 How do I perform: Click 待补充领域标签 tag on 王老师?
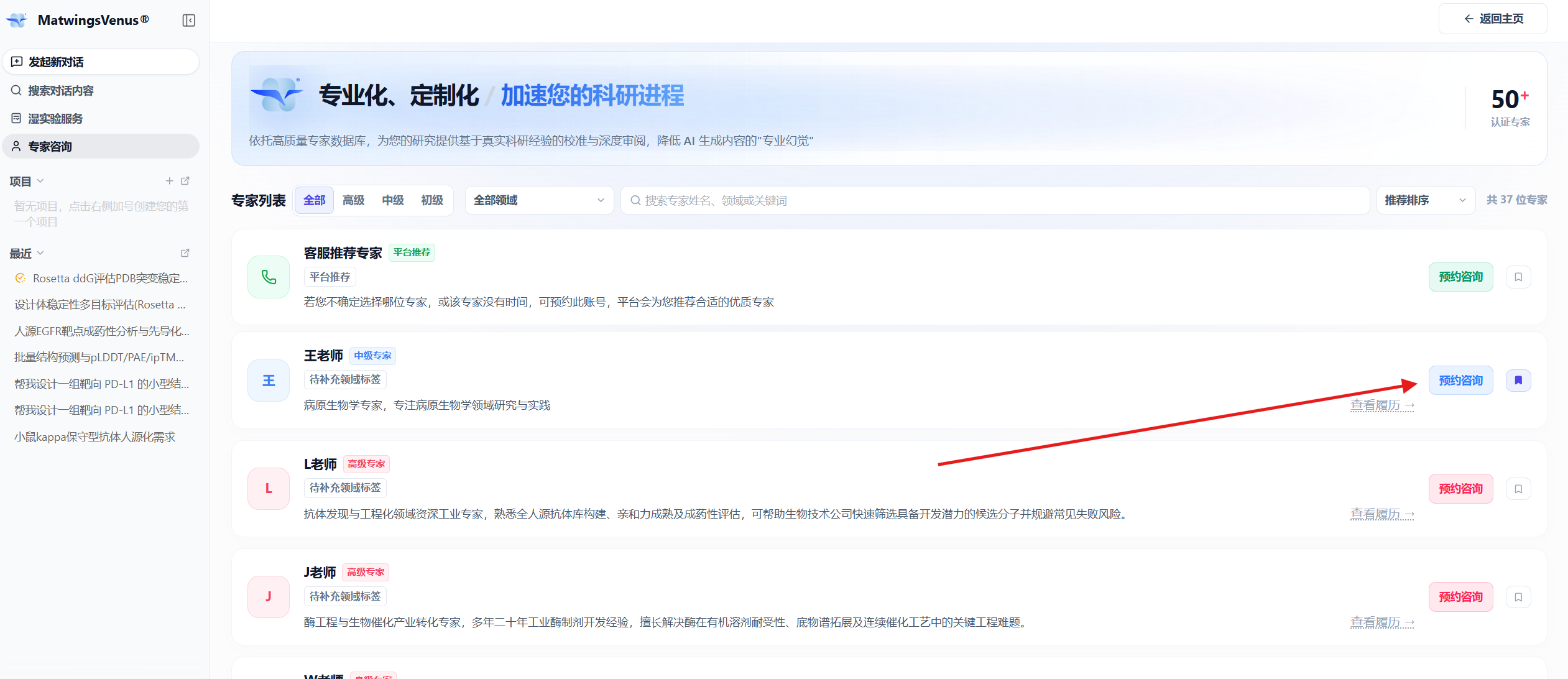pos(345,379)
